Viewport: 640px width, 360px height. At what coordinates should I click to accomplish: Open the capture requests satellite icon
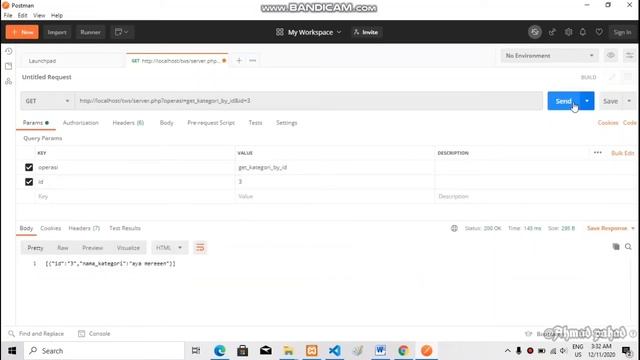[x=552, y=32]
